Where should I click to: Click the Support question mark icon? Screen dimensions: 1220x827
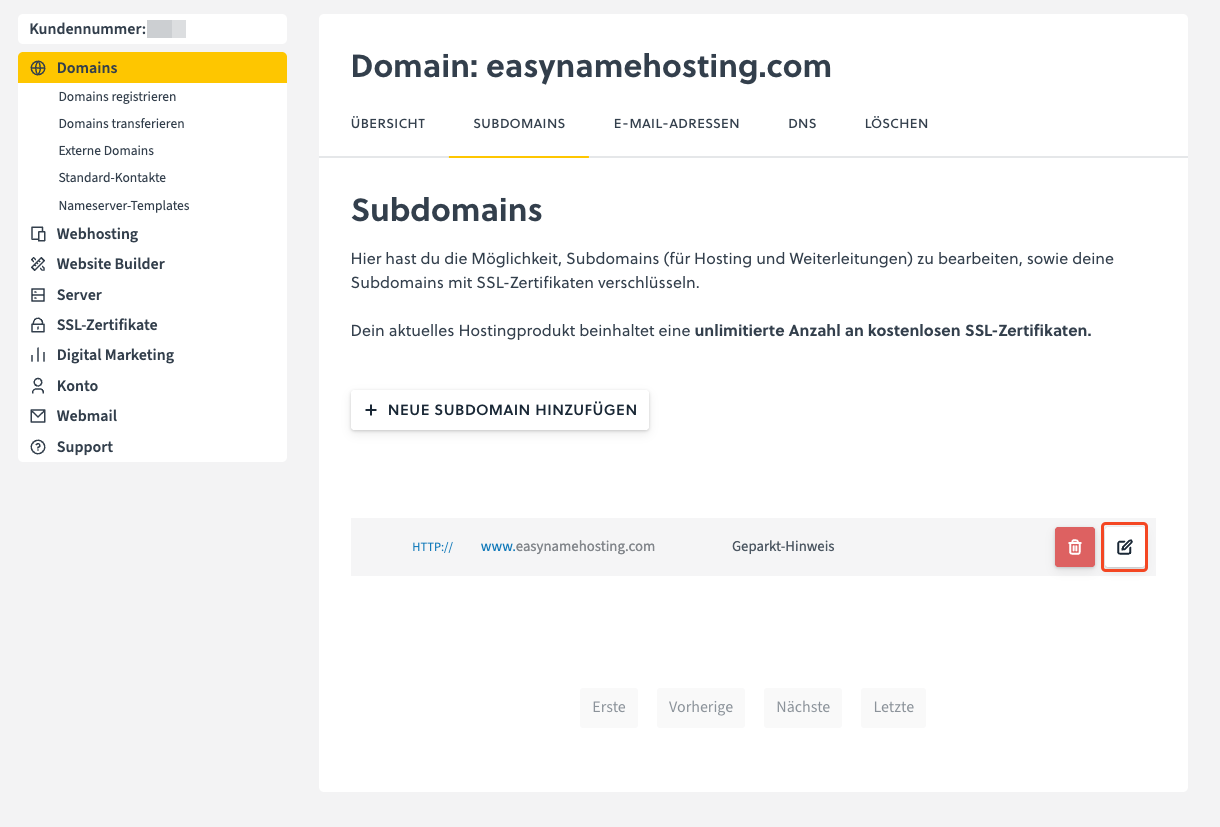pyautogui.click(x=38, y=447)
